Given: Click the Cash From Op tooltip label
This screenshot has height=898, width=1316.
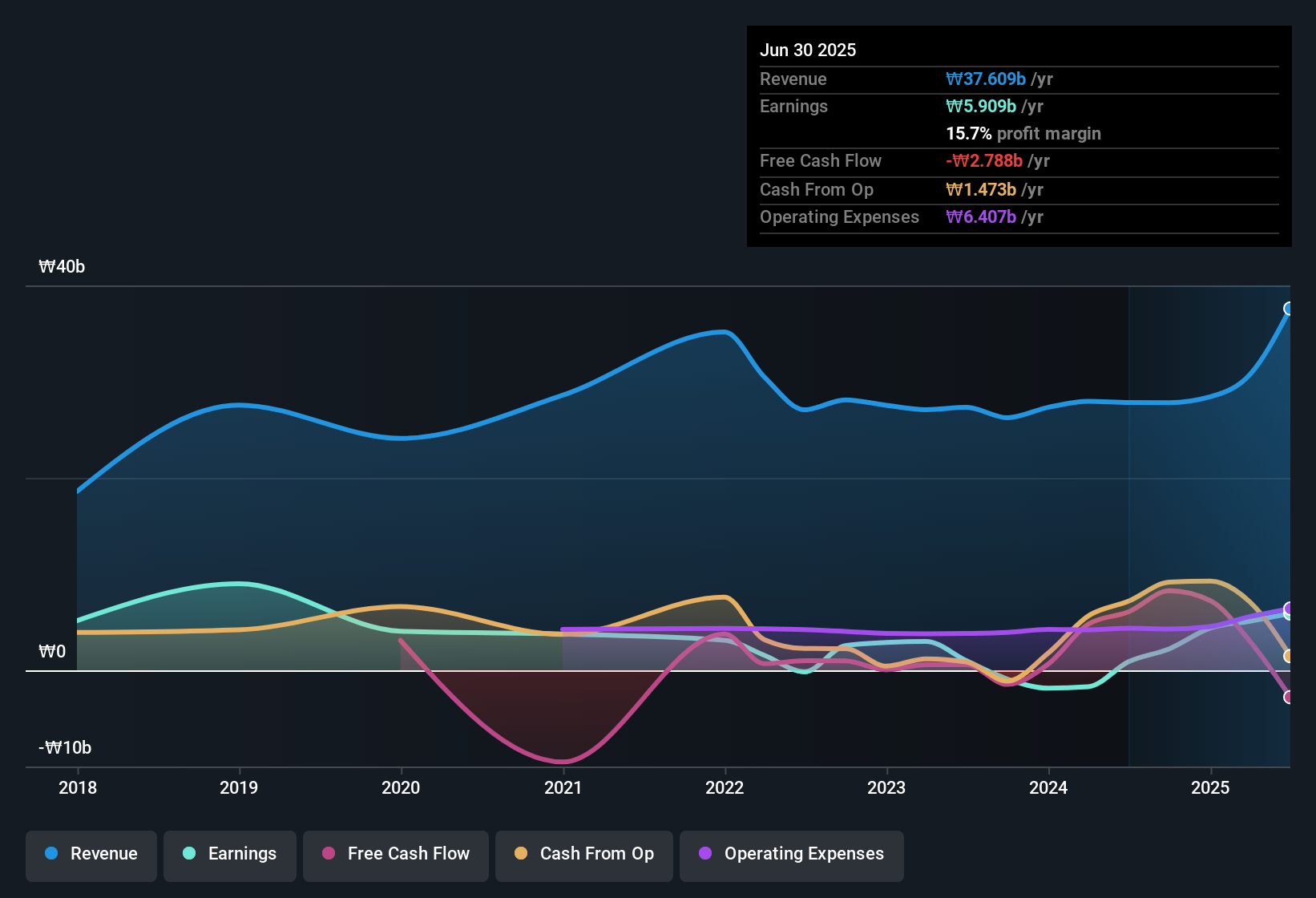Looking at the screenshot, I should pyautogui.click(x=817, y=190).
